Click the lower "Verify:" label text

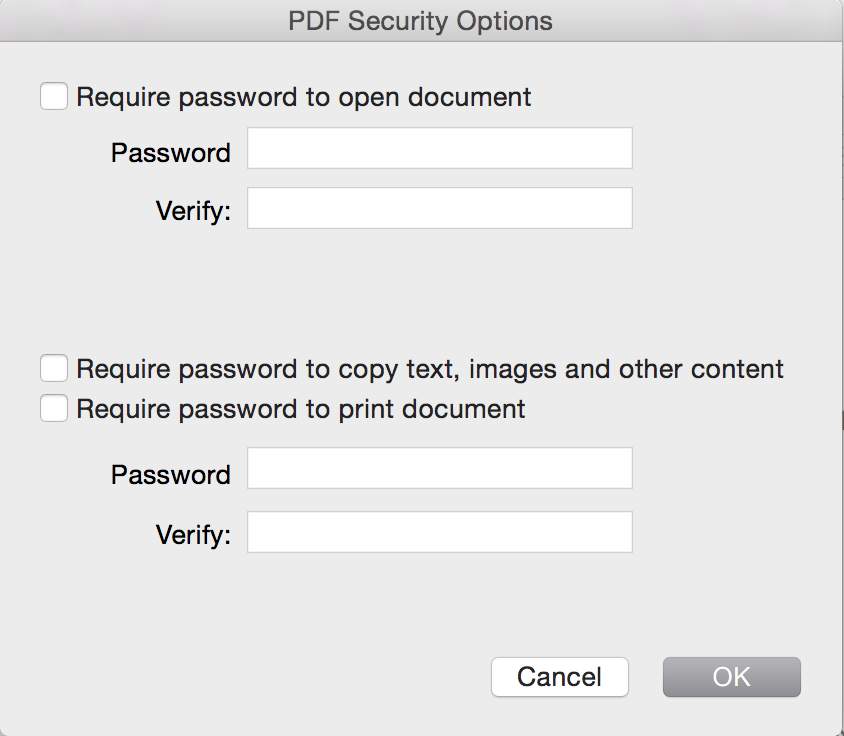click(193, 535)
